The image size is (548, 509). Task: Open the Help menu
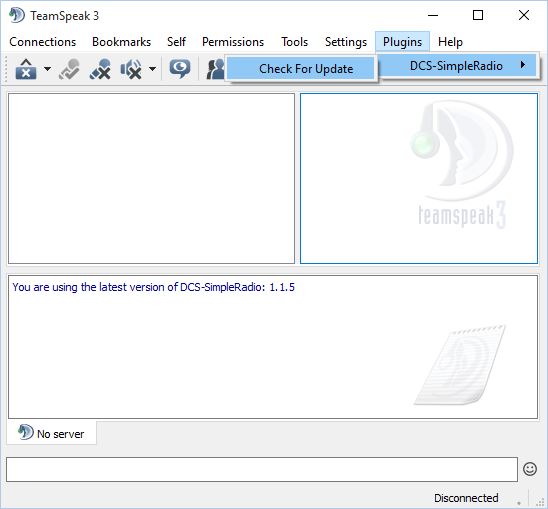click(x=450, y=42)
